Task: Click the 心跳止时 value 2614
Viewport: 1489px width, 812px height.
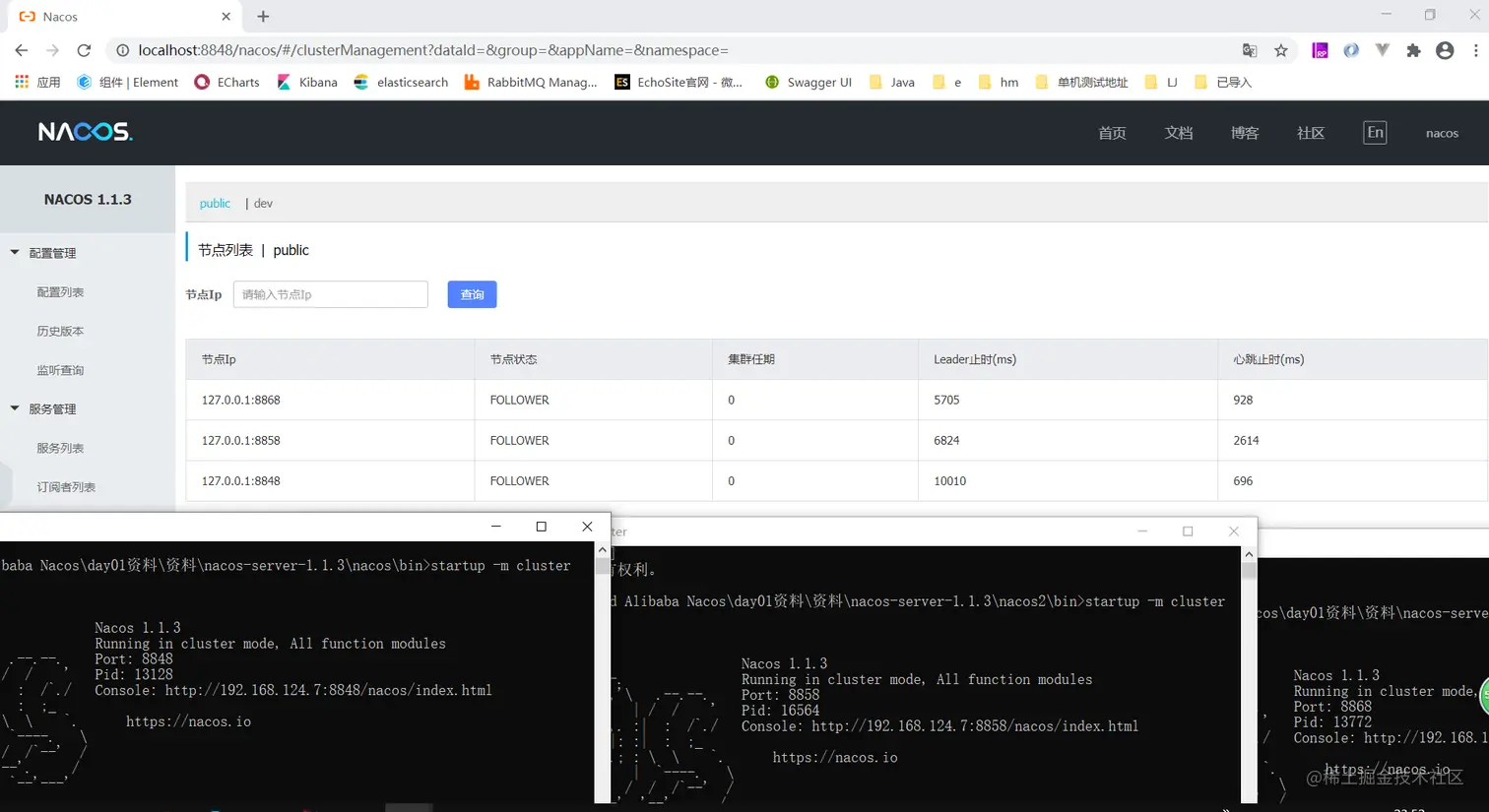Action: pyautogui.click(x=1246, y=441)
